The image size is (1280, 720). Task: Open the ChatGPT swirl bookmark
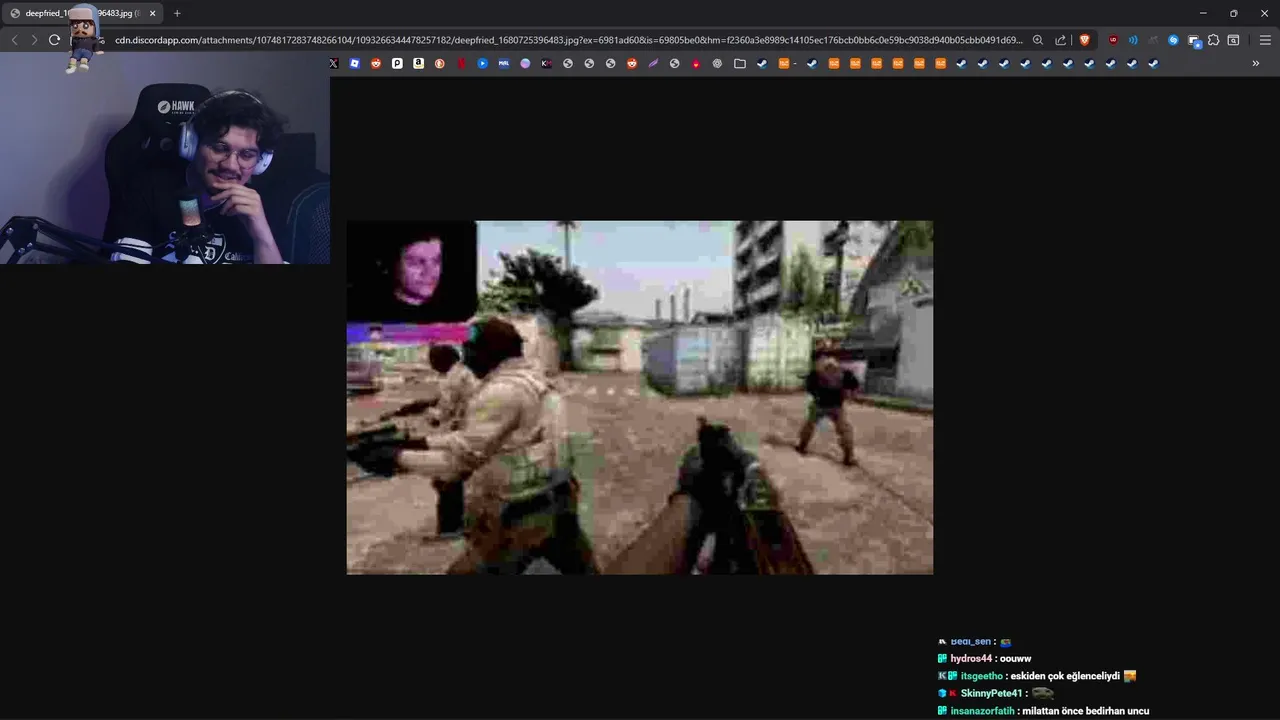coord(717,63)
